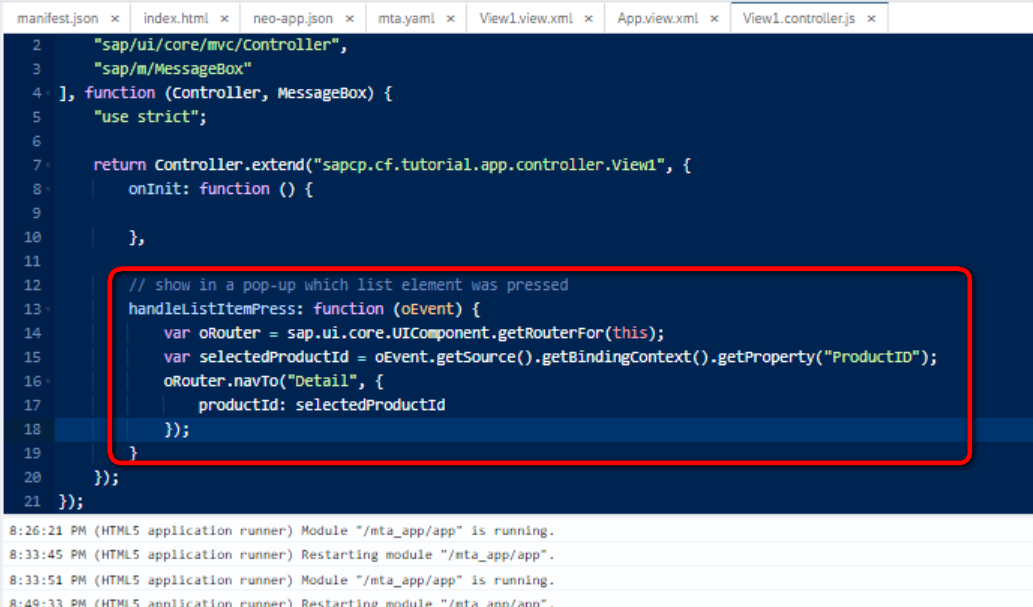The width and height of the screenshot is (1033, 607).
Task: Close the mta.yaml tab
Action: pyautogui.click(x=451, y=19)
